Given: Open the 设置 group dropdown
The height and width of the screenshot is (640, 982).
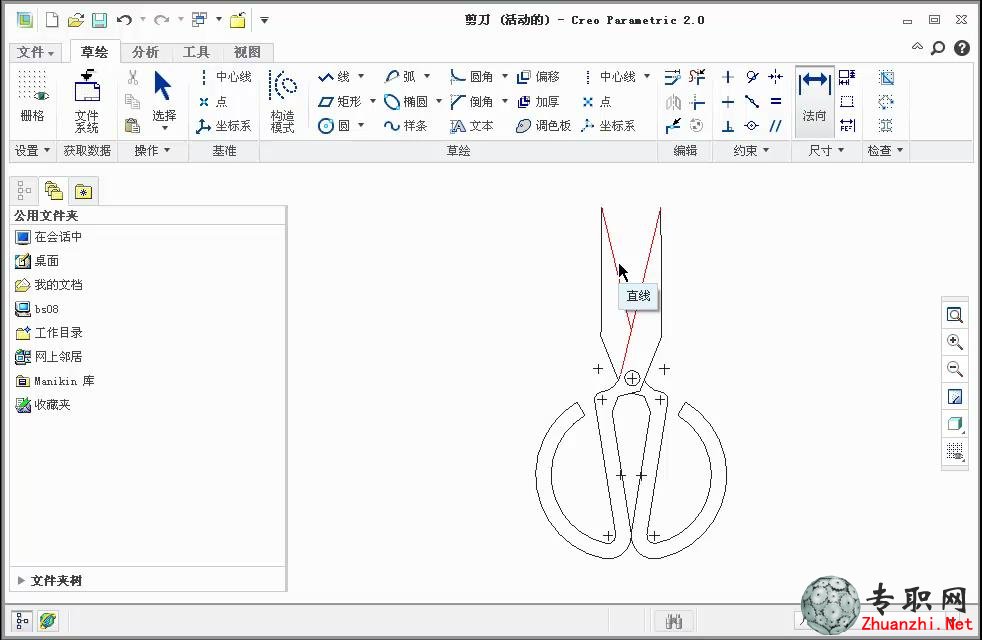Looking at the screenshot, I should (x=32, y=151).
